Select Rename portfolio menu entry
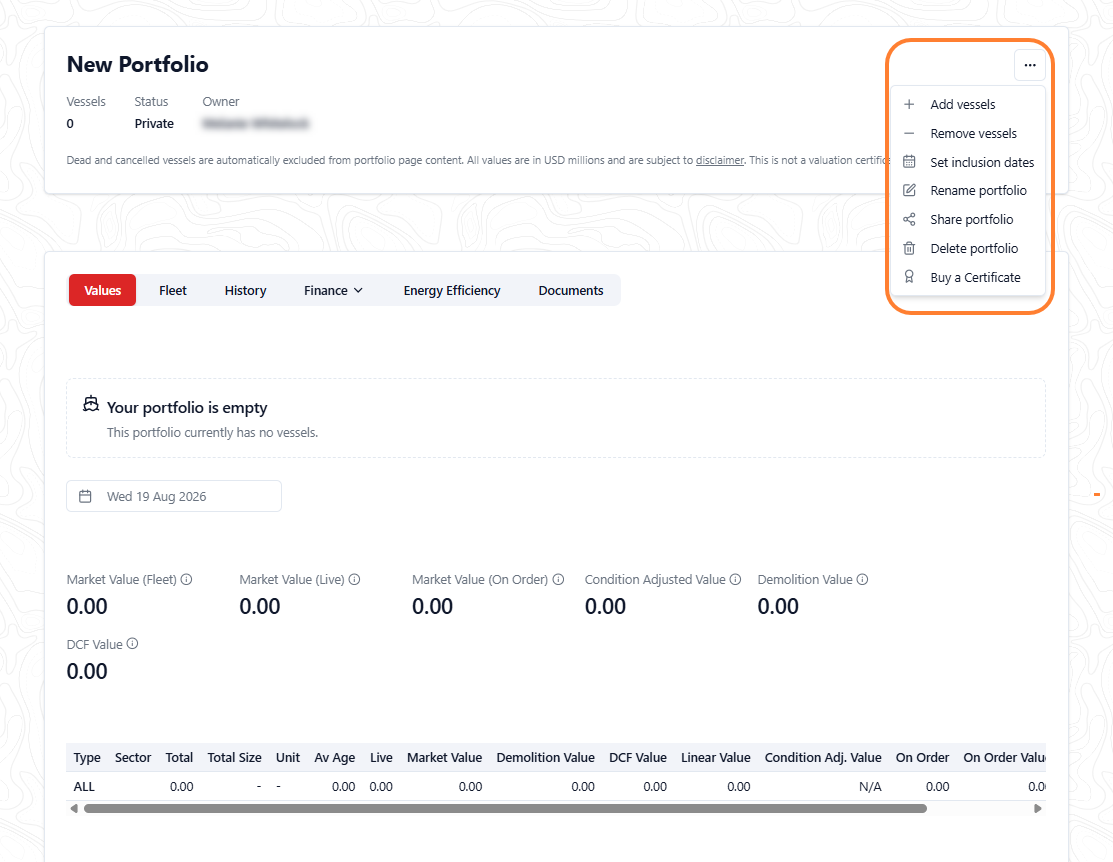 [967, 190]
